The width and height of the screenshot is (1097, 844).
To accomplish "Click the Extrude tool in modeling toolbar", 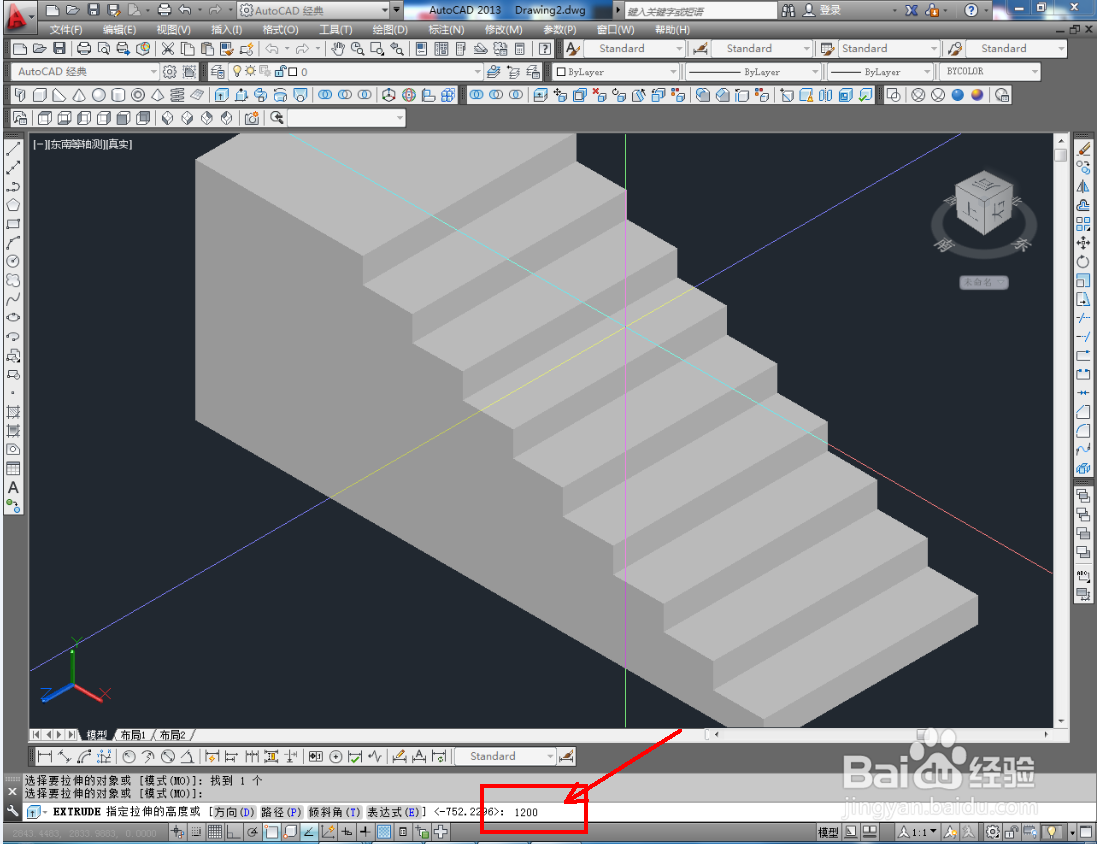I will click(222, 95).
